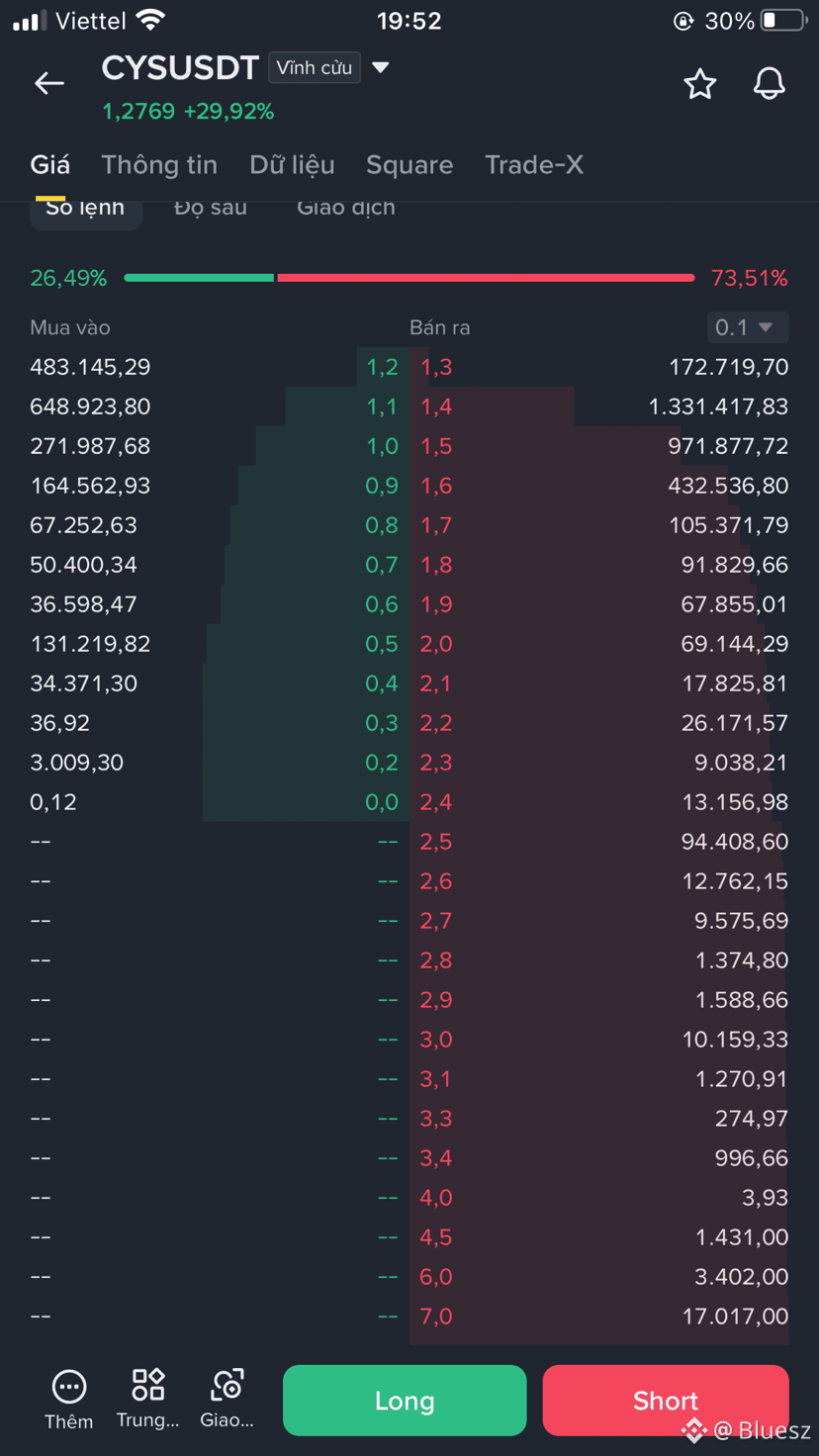Viewport: 819px width, 1456px height.
Task: Tap the CYSUSDT pair title
Action: [180, 68]
